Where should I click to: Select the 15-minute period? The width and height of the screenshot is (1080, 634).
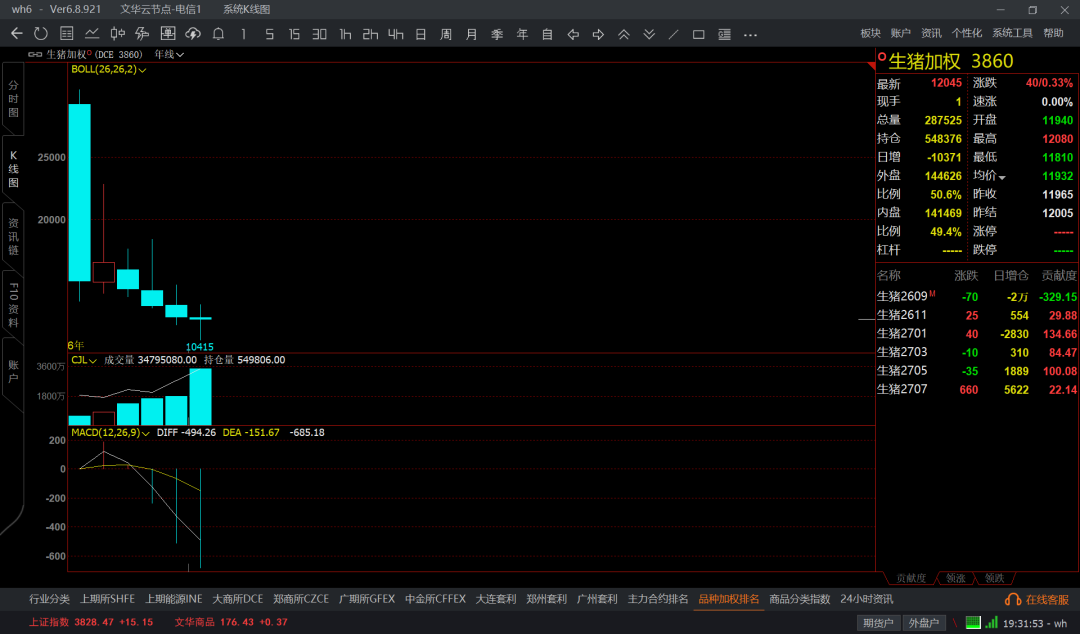coord(294,34)
